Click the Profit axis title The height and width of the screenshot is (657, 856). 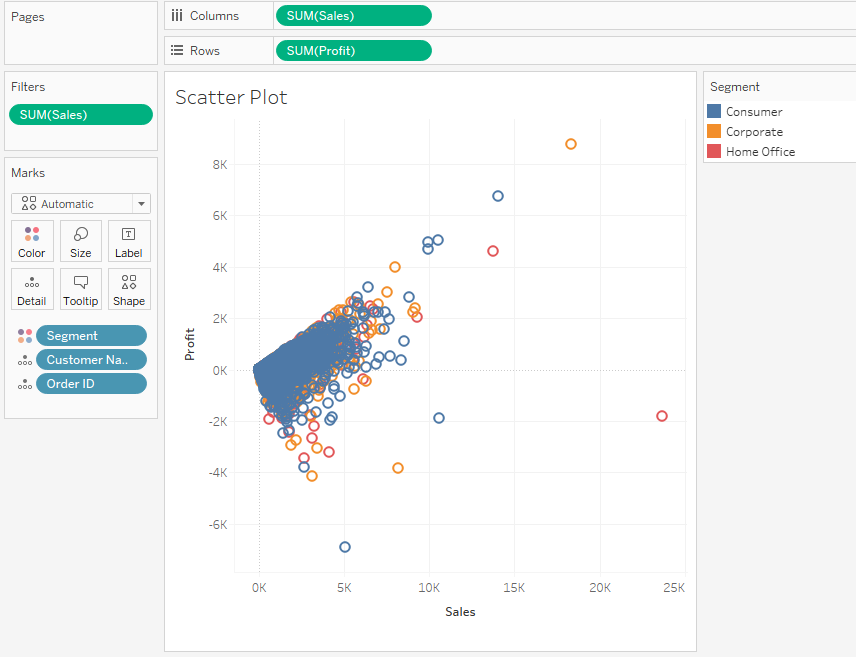189,344
